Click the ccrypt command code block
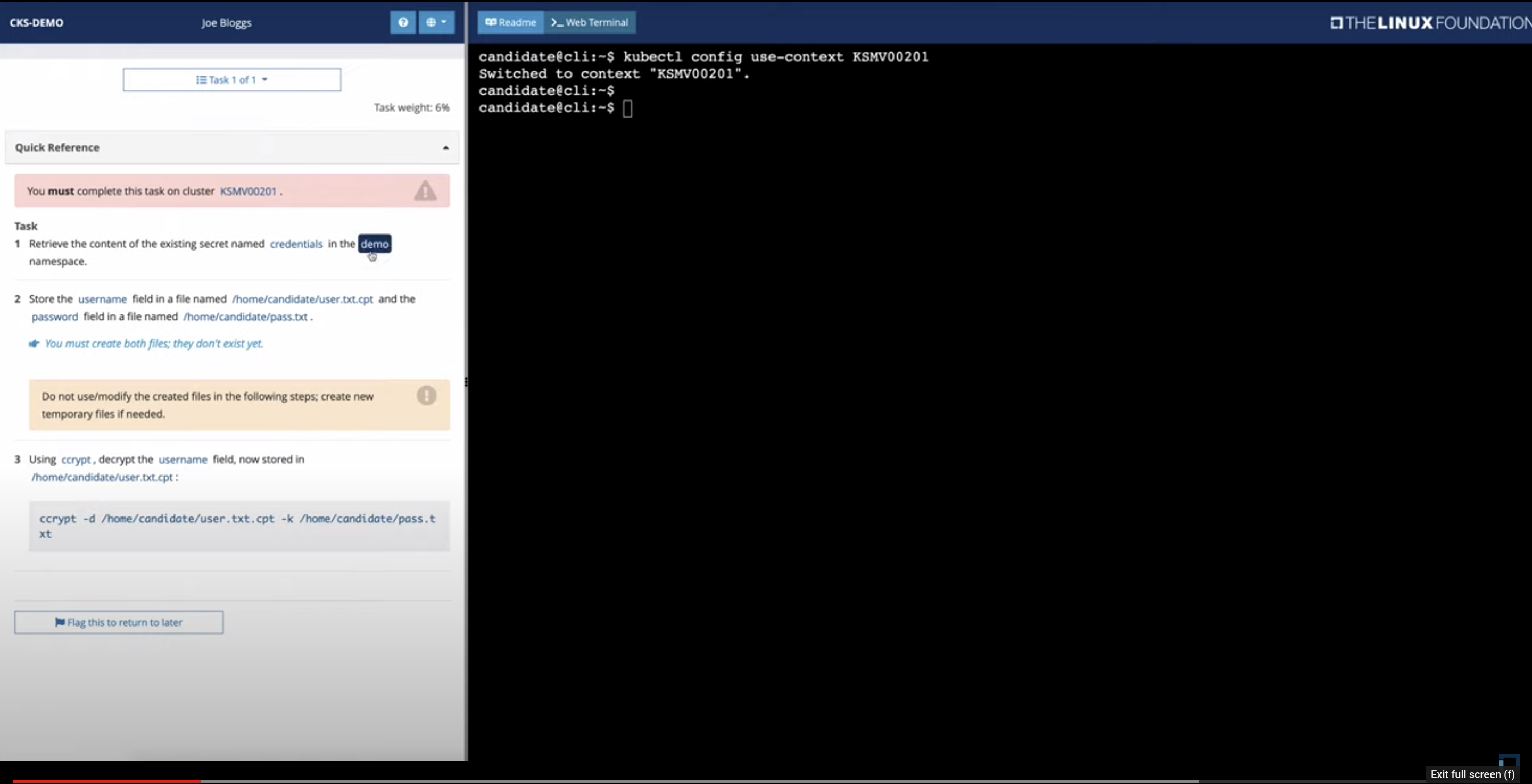 click(238, 526)
